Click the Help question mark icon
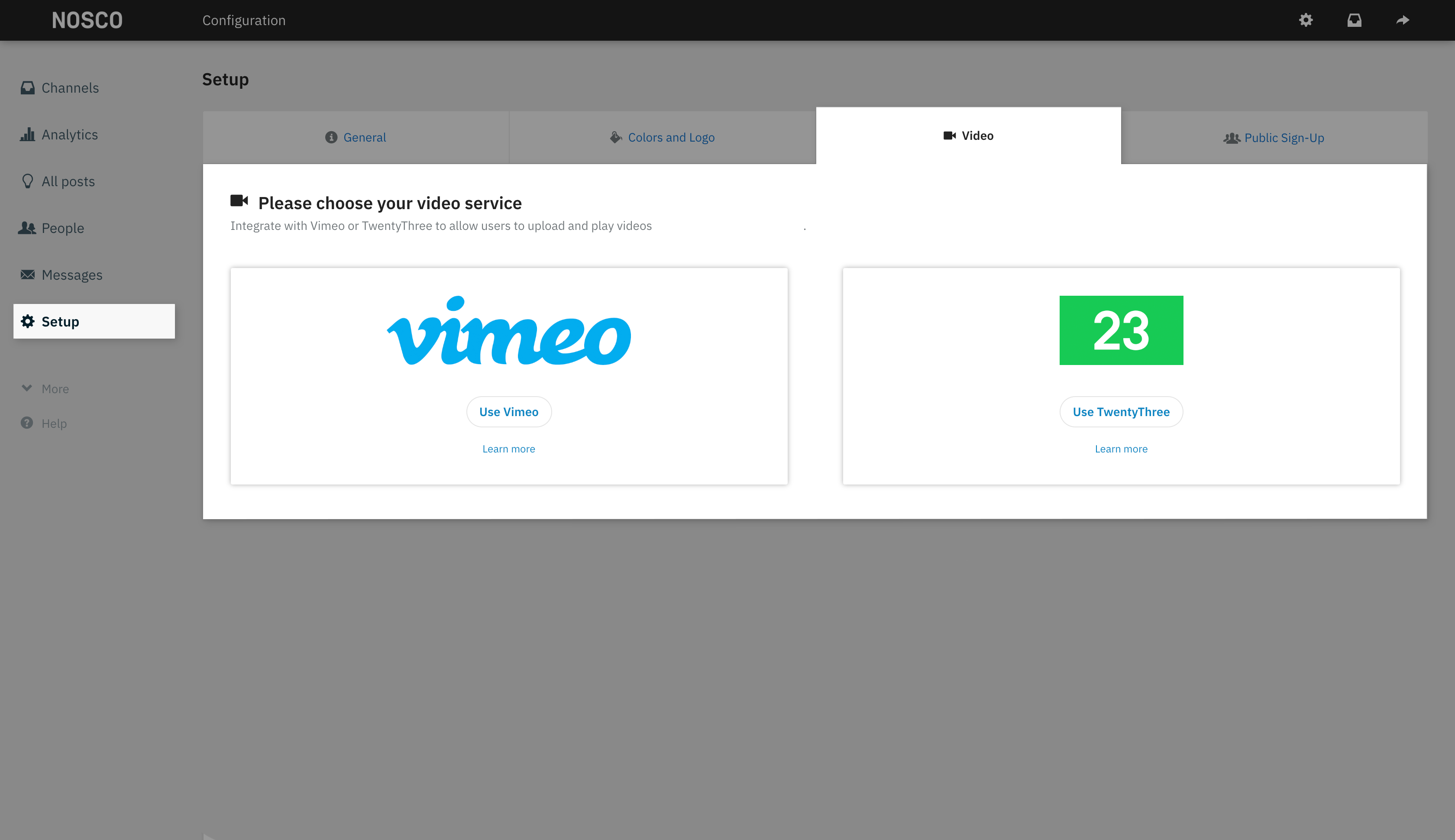The height and width of the screenshot is (840, 1455). (26, 422)
